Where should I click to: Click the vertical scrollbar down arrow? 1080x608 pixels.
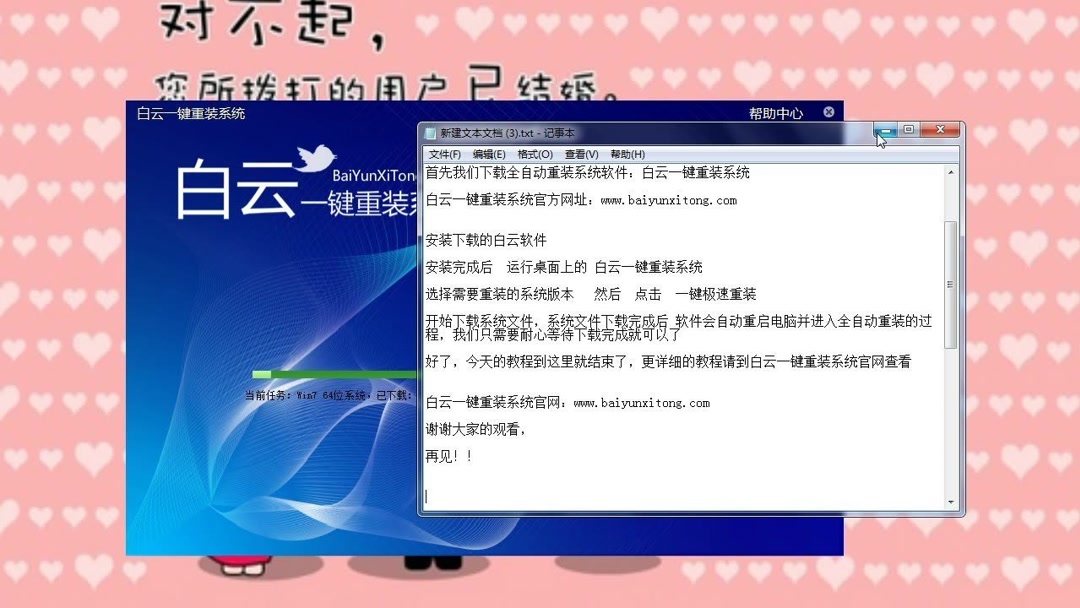(949, 500)
